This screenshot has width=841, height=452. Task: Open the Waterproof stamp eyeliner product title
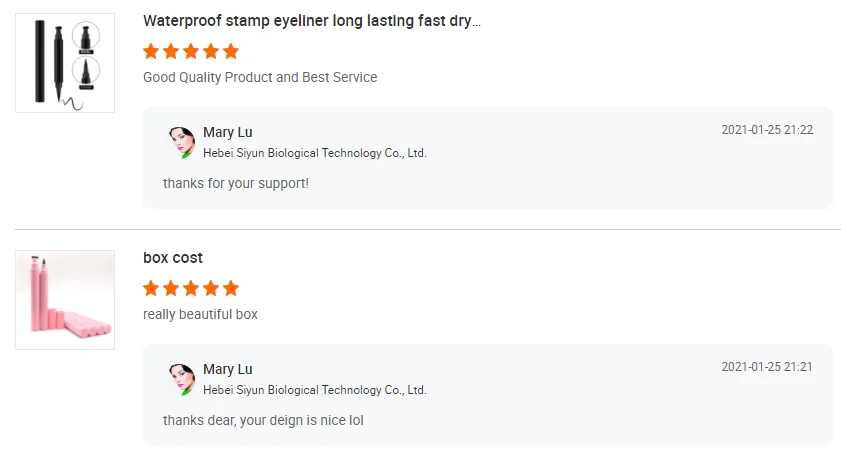point(311,21)
